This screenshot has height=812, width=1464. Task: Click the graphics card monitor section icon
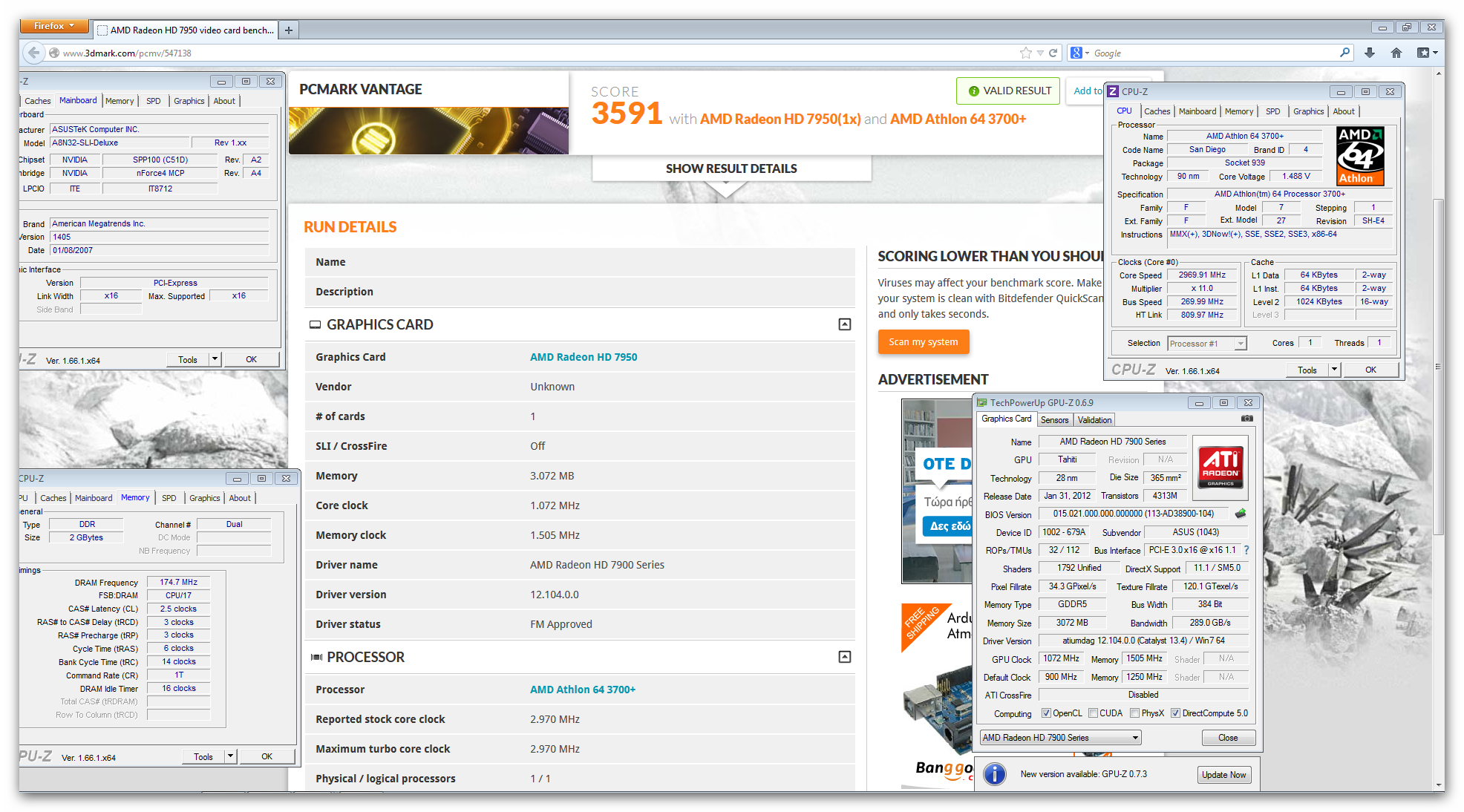point(315,324)
